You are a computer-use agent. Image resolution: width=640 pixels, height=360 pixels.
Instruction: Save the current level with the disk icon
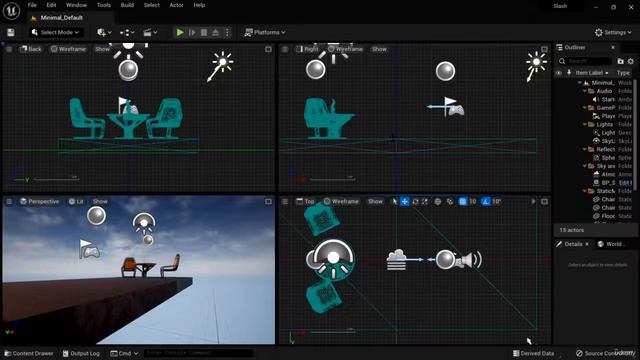(11, 32)
